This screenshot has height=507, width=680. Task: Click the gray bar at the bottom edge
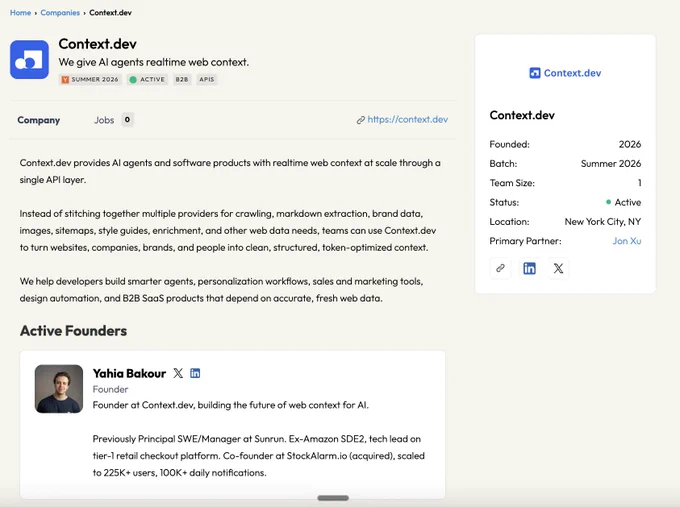pyautogui.click(x=333, y=498)
